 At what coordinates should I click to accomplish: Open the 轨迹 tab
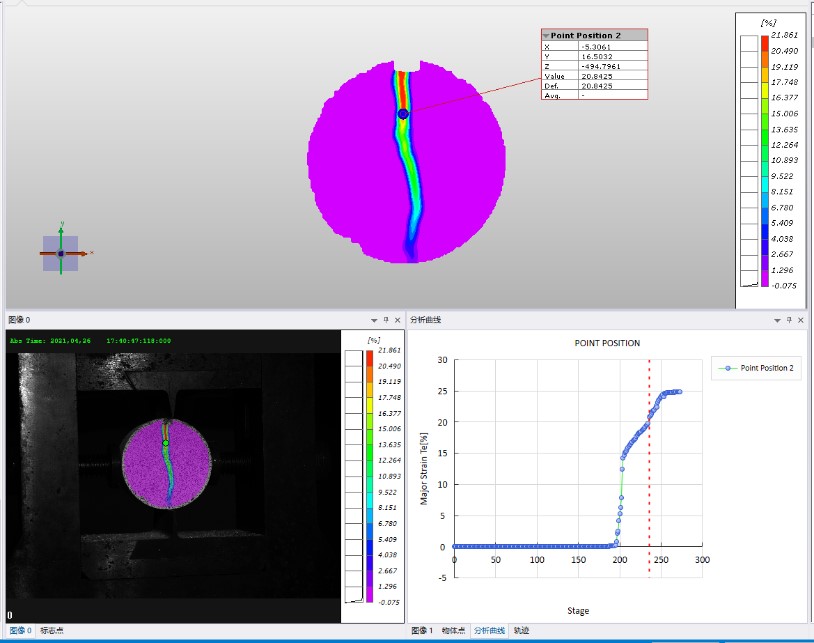click(x=522, y=631)
